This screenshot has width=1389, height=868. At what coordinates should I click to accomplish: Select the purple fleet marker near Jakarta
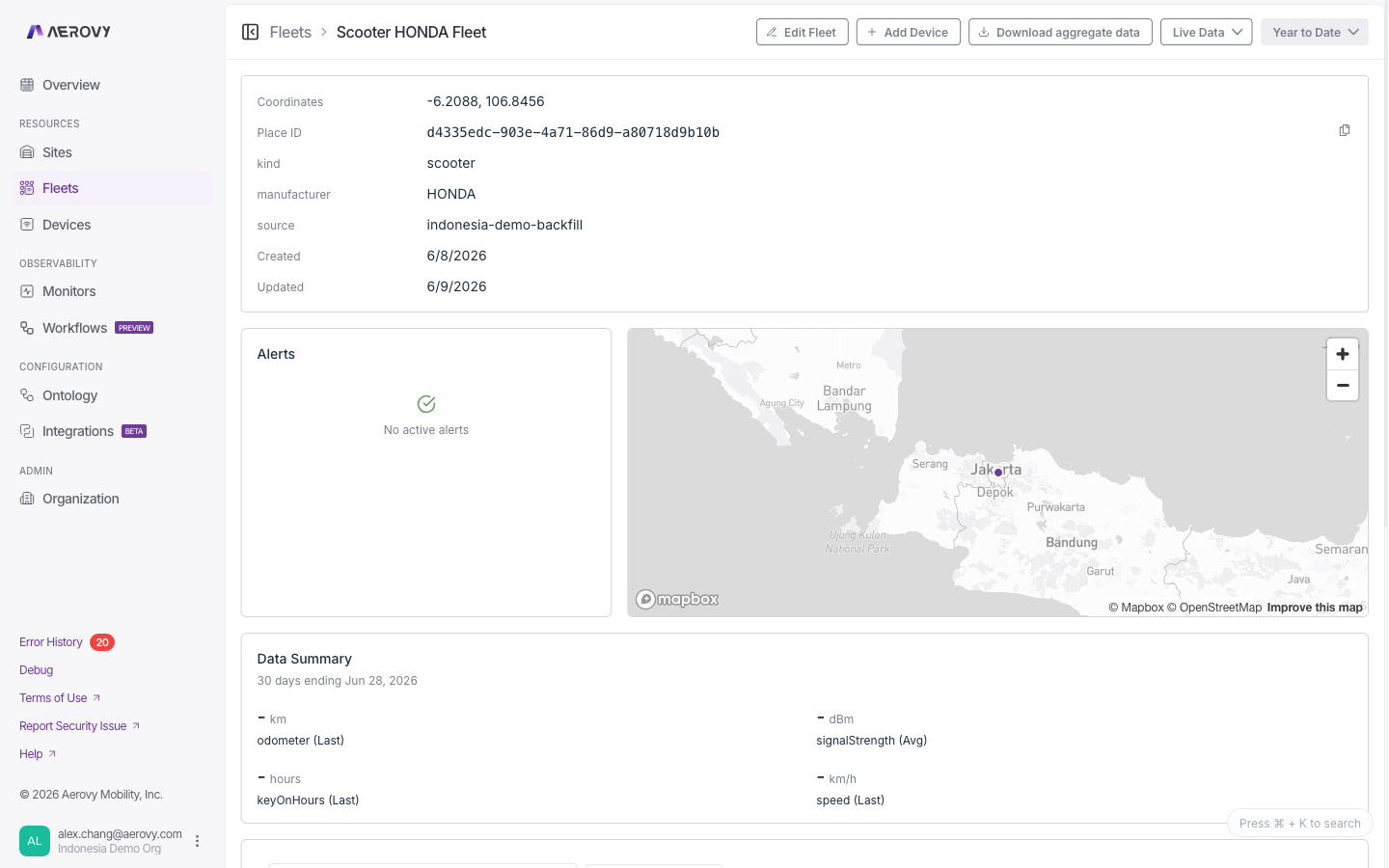point(998,473)
